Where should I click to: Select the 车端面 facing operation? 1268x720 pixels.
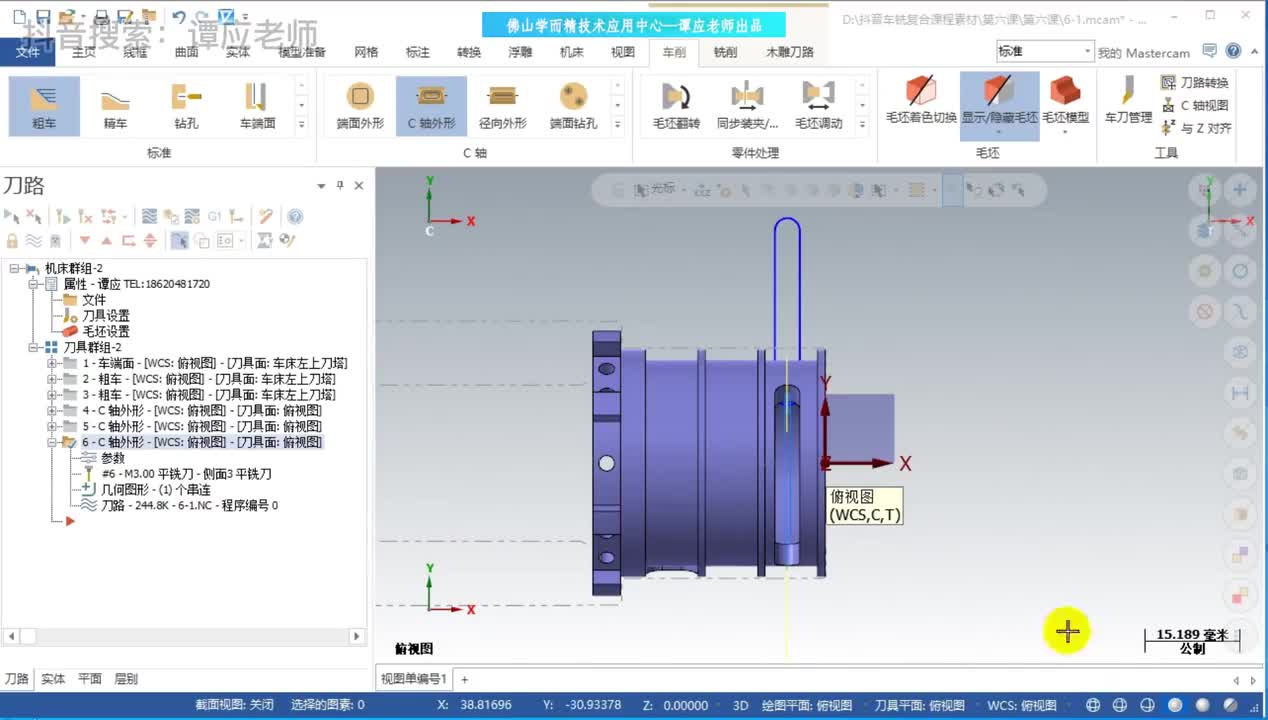point(257,106)
